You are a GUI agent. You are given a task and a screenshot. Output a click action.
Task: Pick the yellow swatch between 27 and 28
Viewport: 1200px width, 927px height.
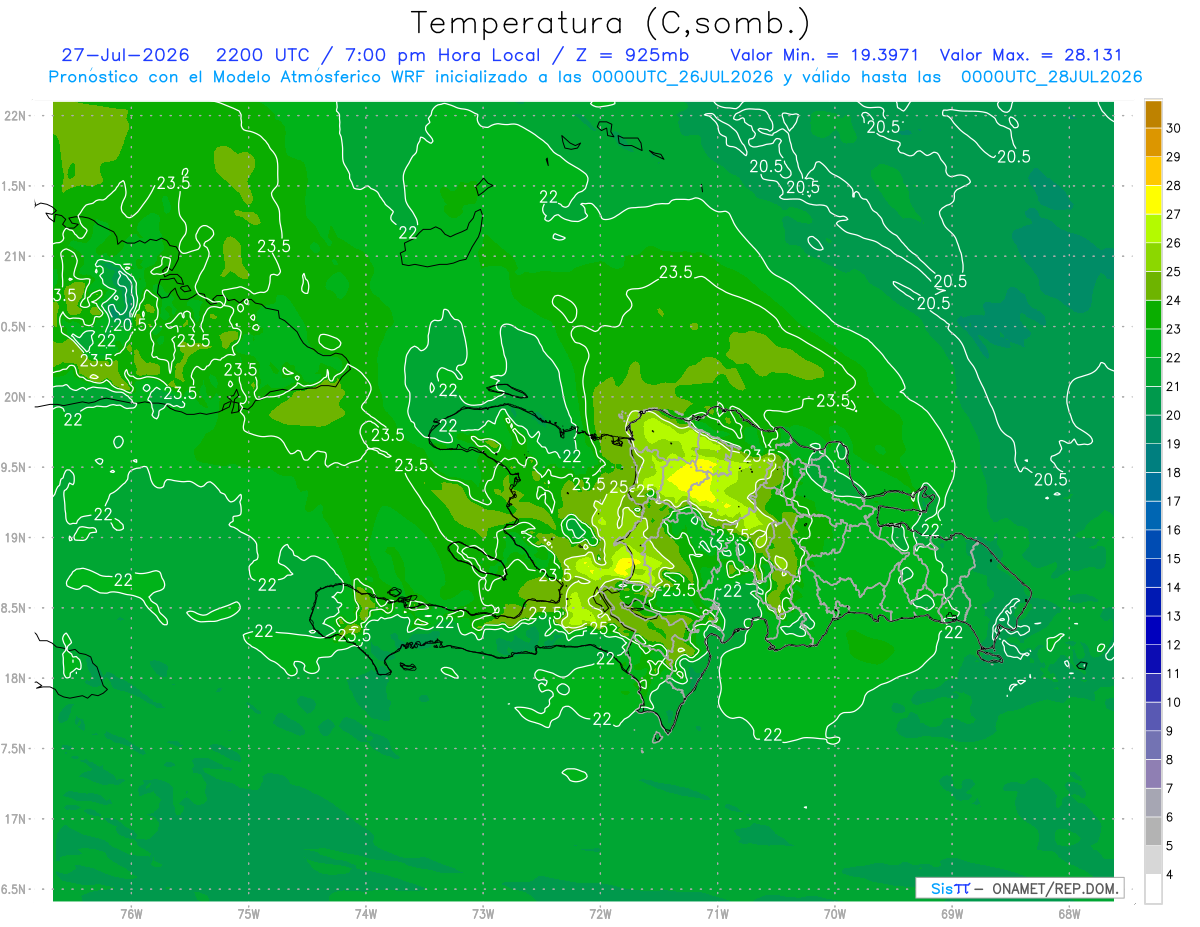[x=1153, y=200]
